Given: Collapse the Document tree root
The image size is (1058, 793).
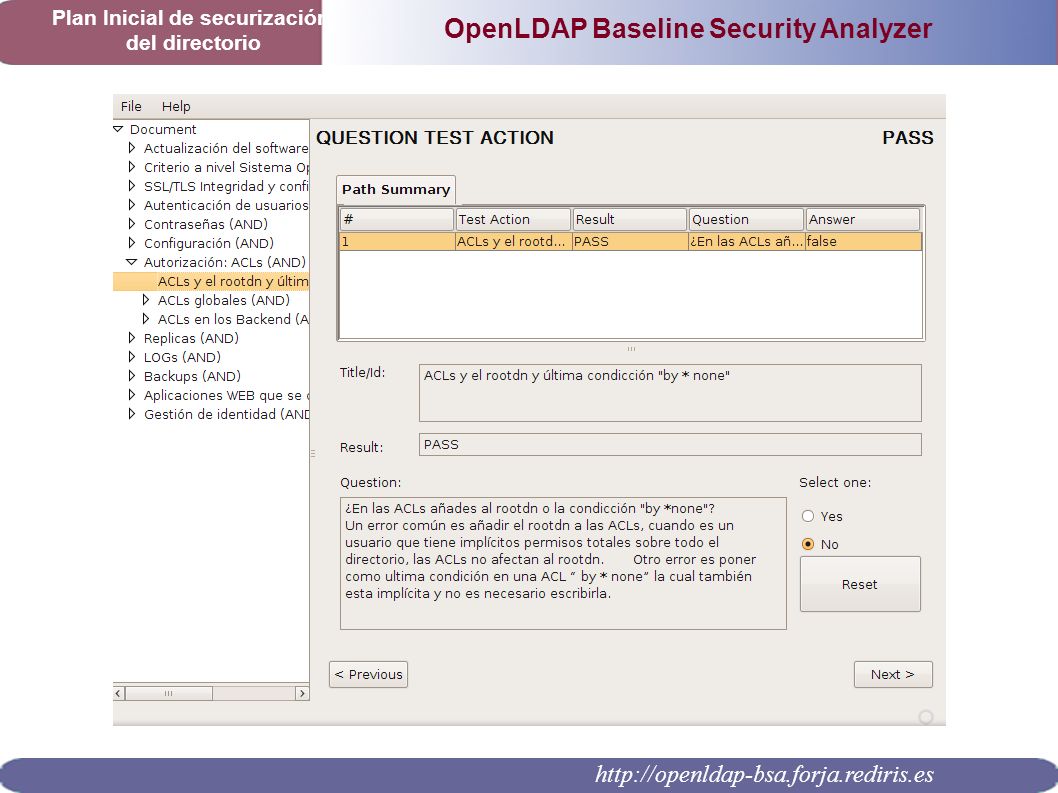Looking at the screenshot, I should pos(118,129).
